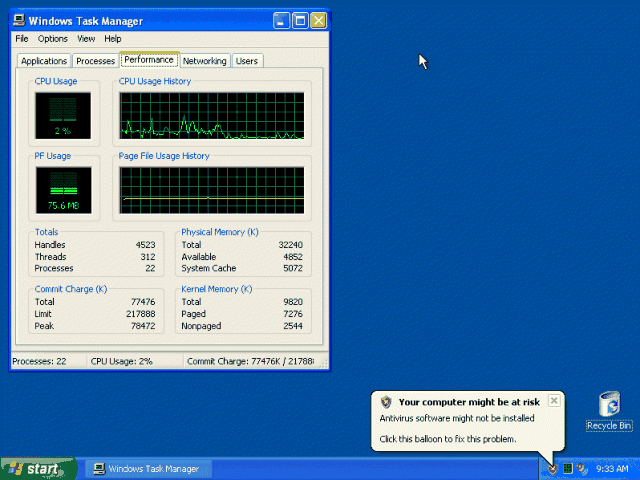Click Kernel Memory Total value 9820
Viewport: 640px width, 480px height.
pyautogui.click(x=293, y=302)
